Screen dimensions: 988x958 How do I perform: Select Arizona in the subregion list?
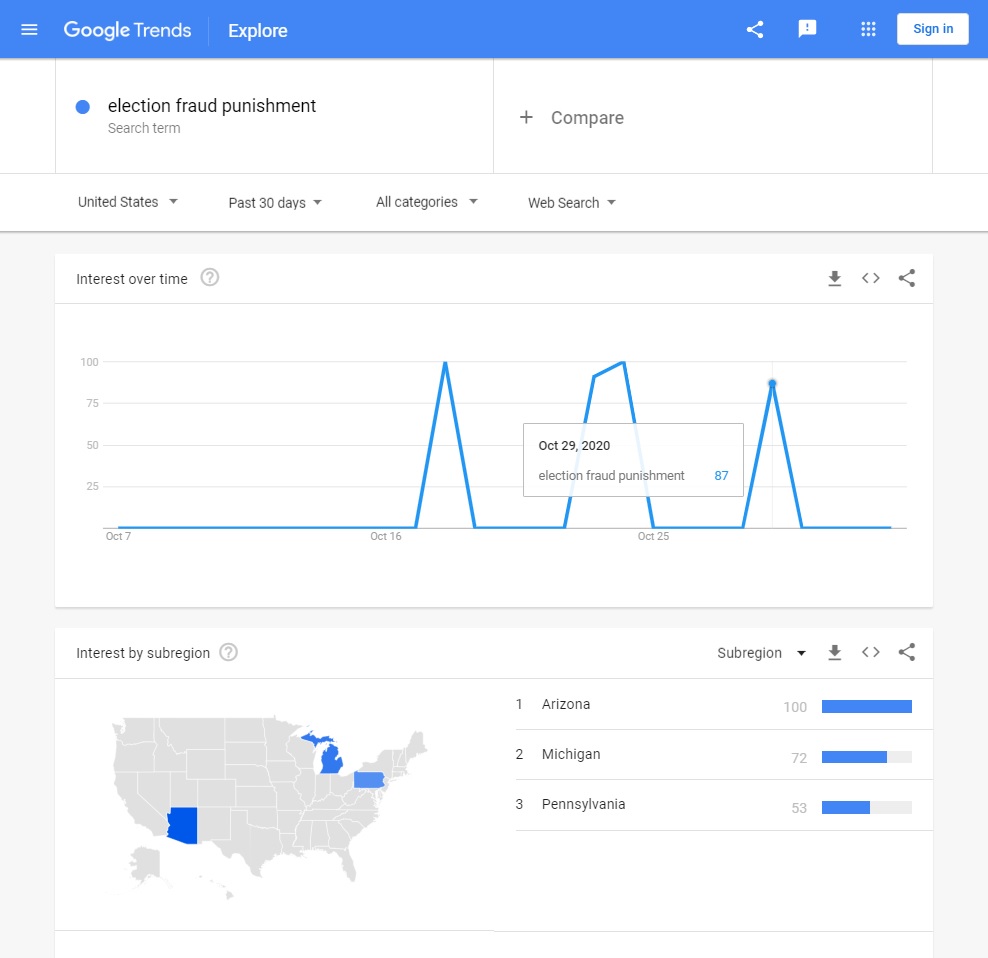tap(723, 705)
